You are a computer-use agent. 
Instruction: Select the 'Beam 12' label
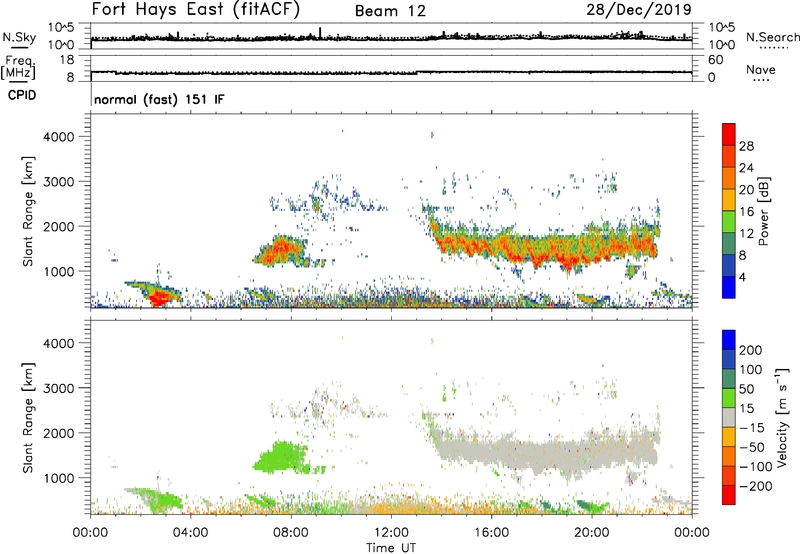390,11
